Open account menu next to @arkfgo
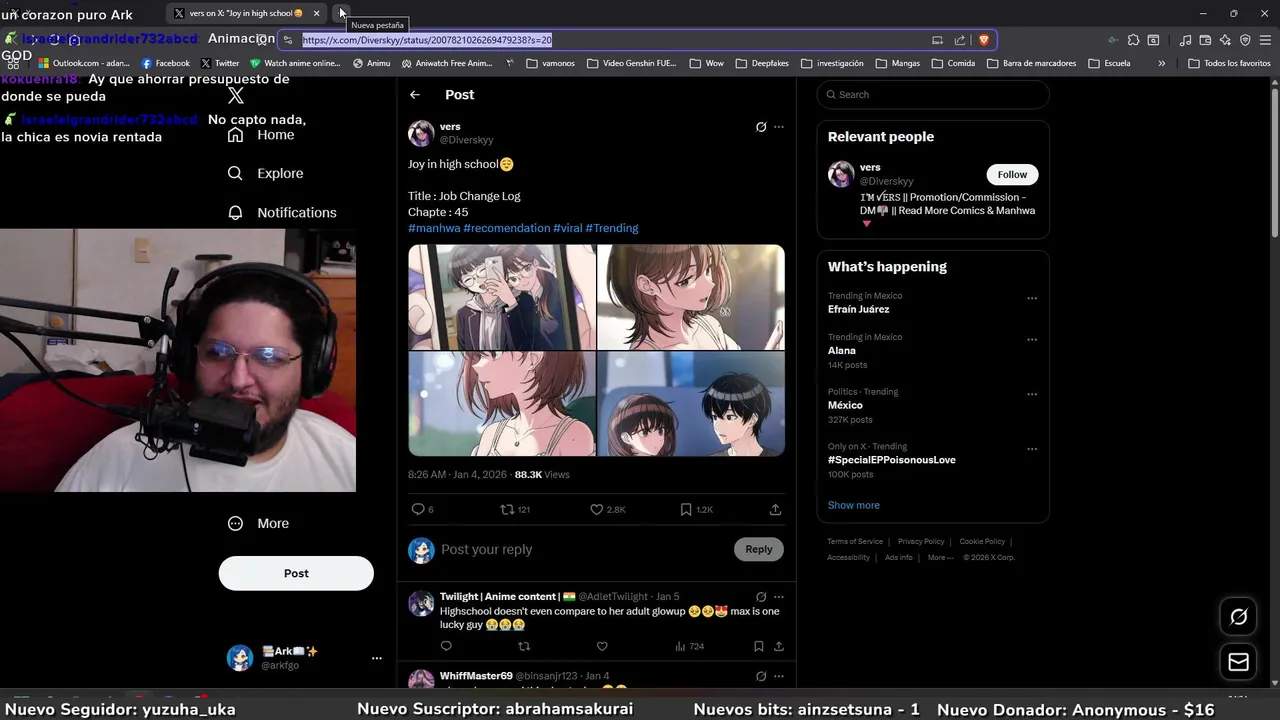The width and height of the screenshot is (1280, 720). coord(377,658)
